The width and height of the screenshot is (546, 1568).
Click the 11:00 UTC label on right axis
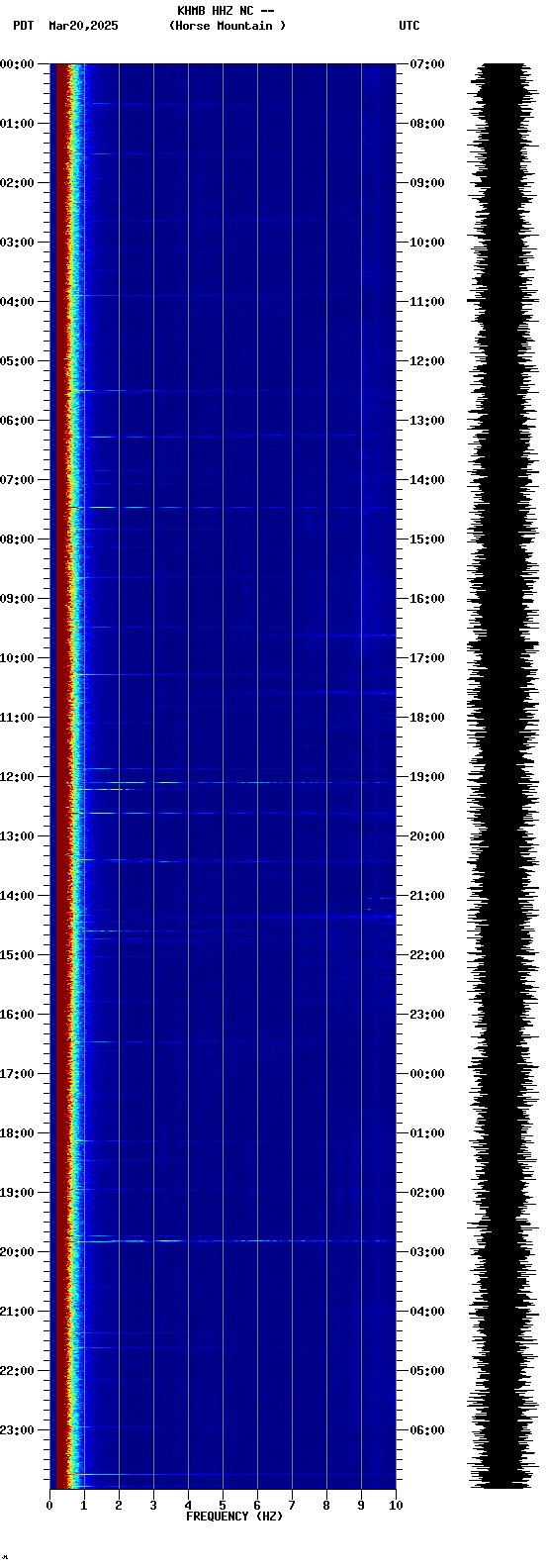point(426,302)
